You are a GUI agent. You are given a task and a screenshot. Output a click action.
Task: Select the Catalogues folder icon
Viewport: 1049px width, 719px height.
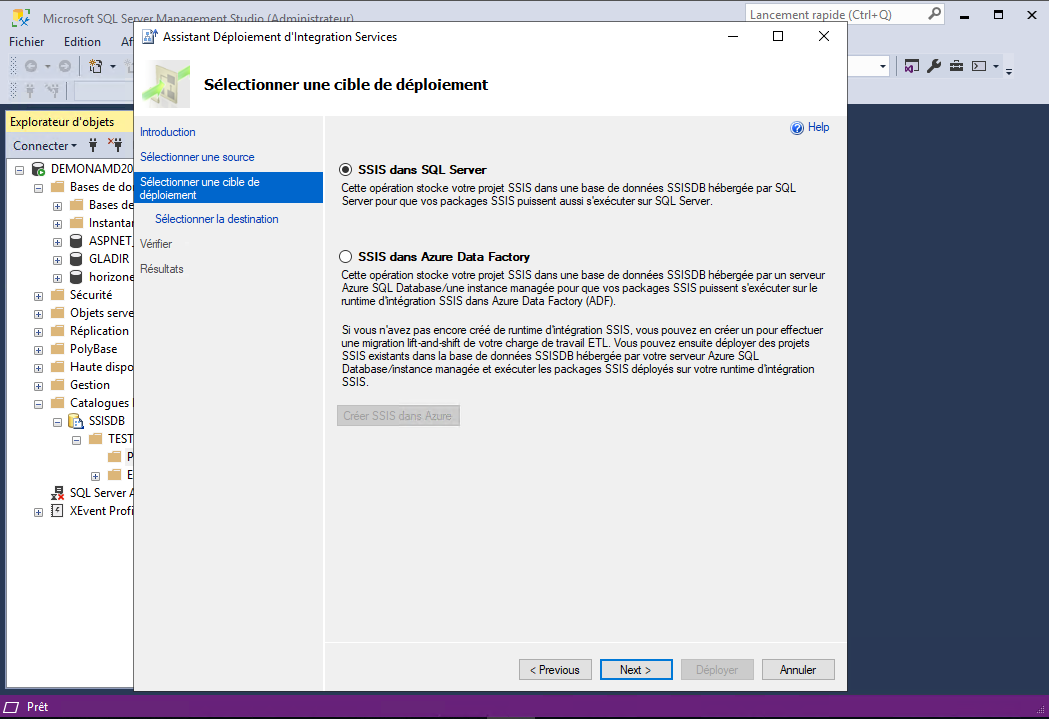[58, 403]
